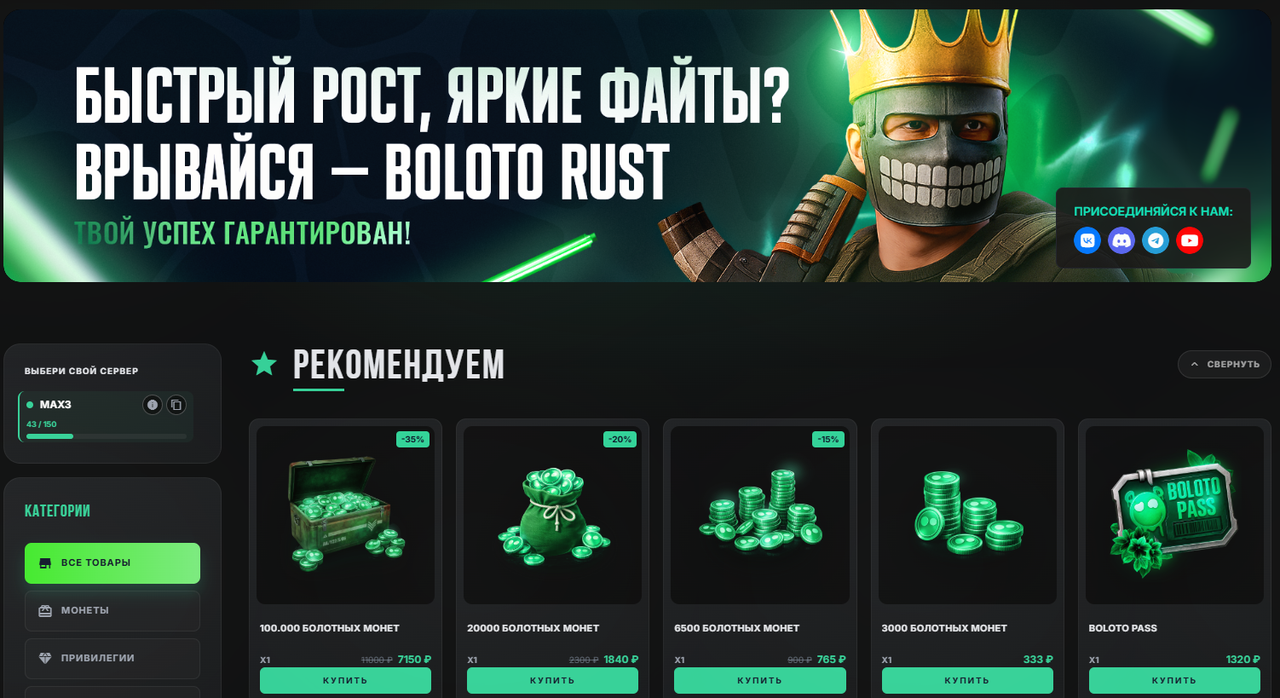The width and height of the screenshot is (1280, 698).
Task: Open the Telegram channel icon
Action: point(1156,240)
